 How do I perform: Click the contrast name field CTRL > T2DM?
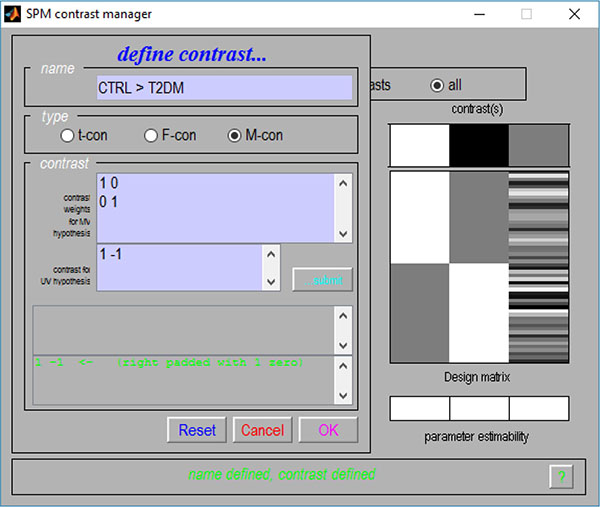[224, 88]
